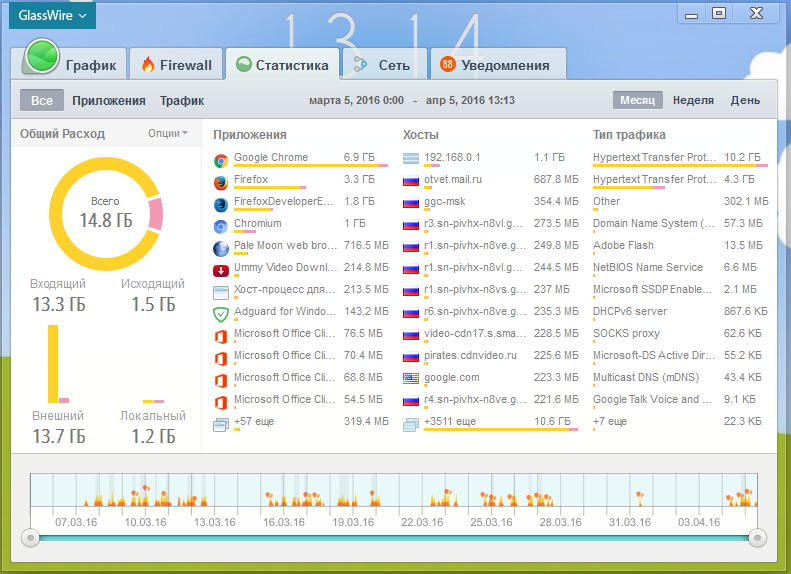This screenshot has width=791, height=574.
Task: Click the Domain Name System traffic entry
Action: point(681,223)
